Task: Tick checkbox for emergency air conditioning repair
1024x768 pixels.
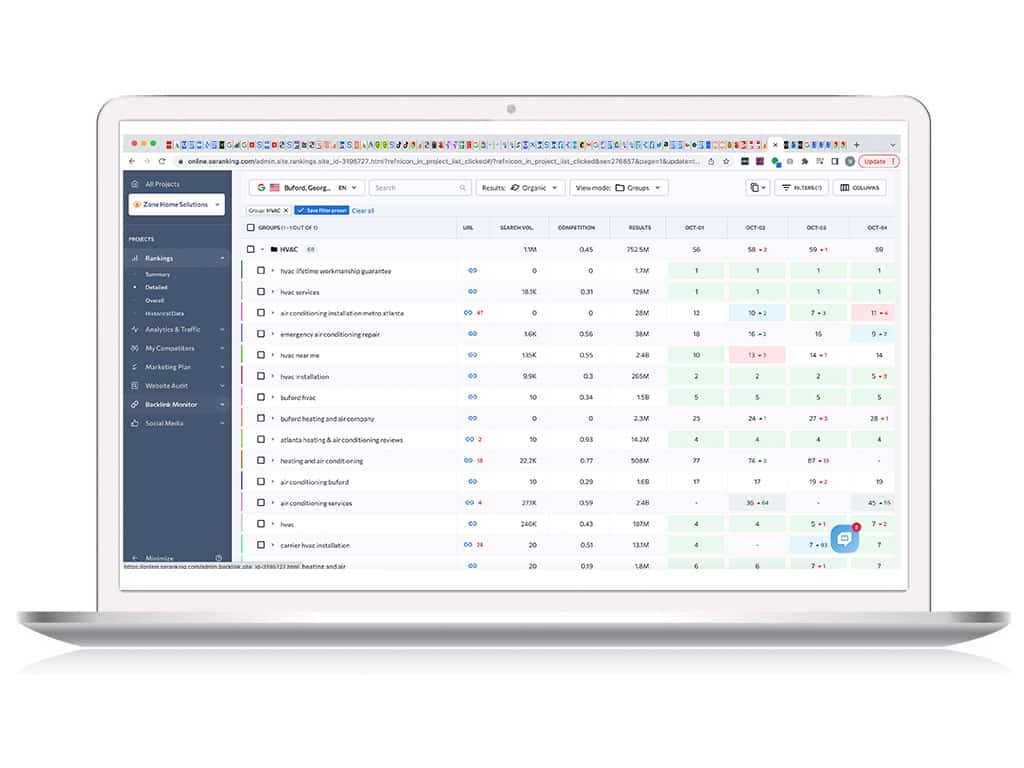Action: pos(261,334)
